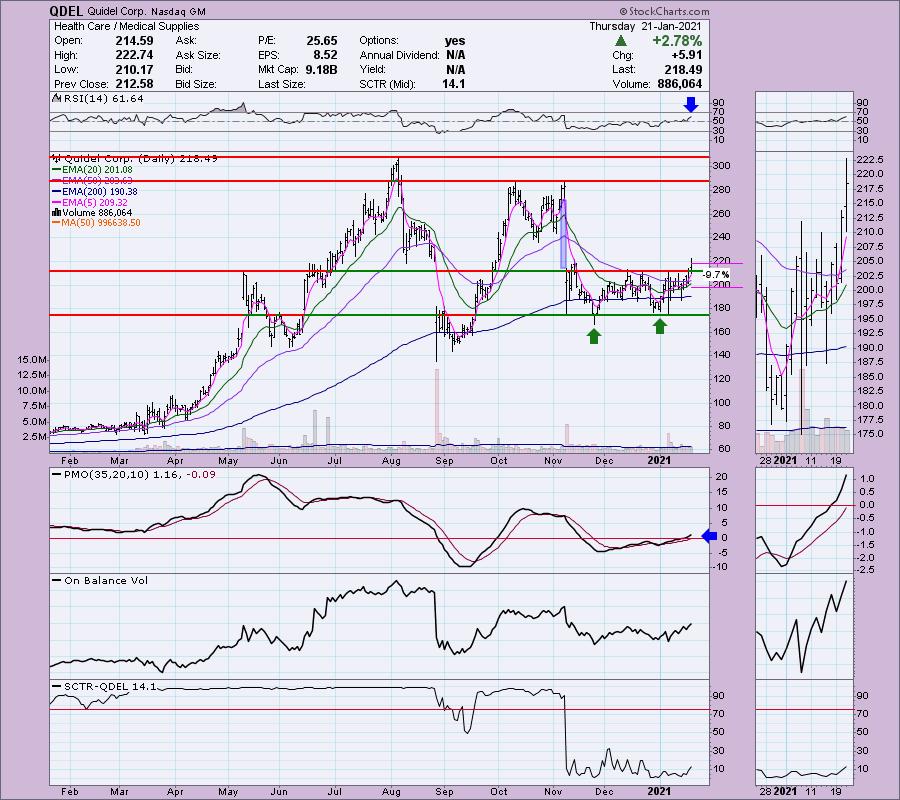Click the small icon before RSI(14)
Screen dimensions: 900x800
click(x=56, y=98)
